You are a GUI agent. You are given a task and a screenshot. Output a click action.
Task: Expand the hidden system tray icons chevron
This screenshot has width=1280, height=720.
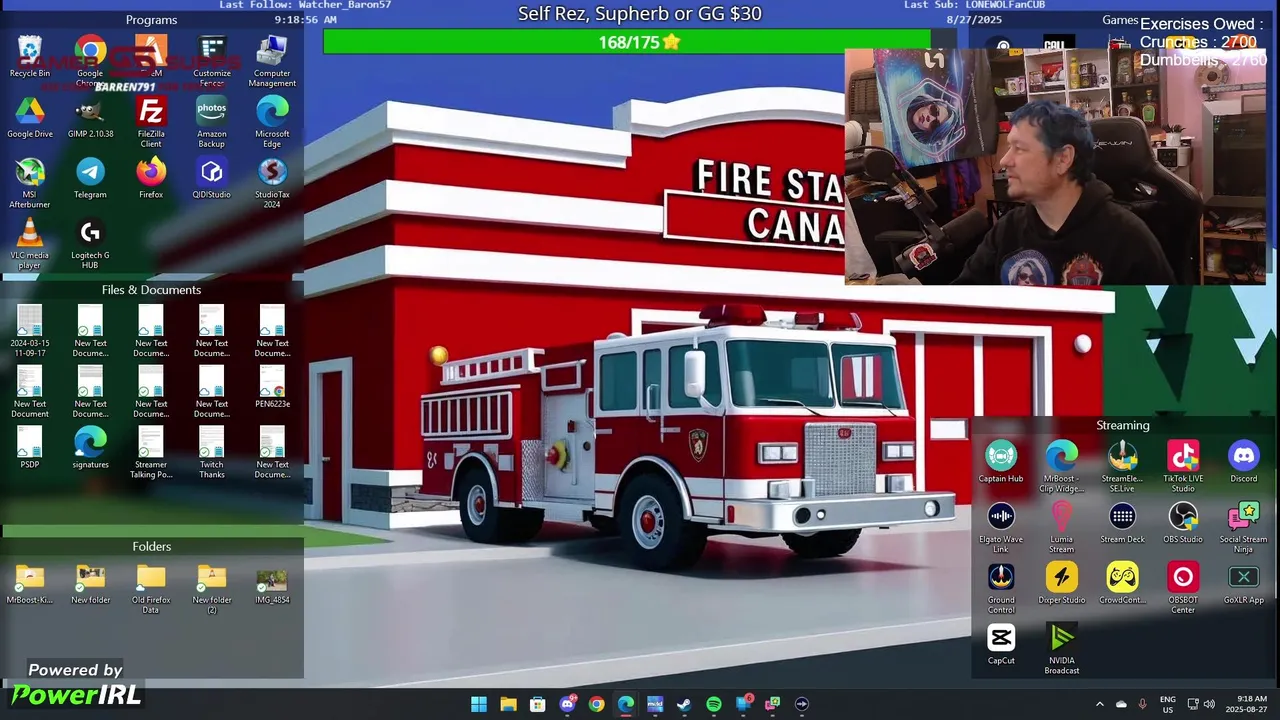(x=1100, y=704)
